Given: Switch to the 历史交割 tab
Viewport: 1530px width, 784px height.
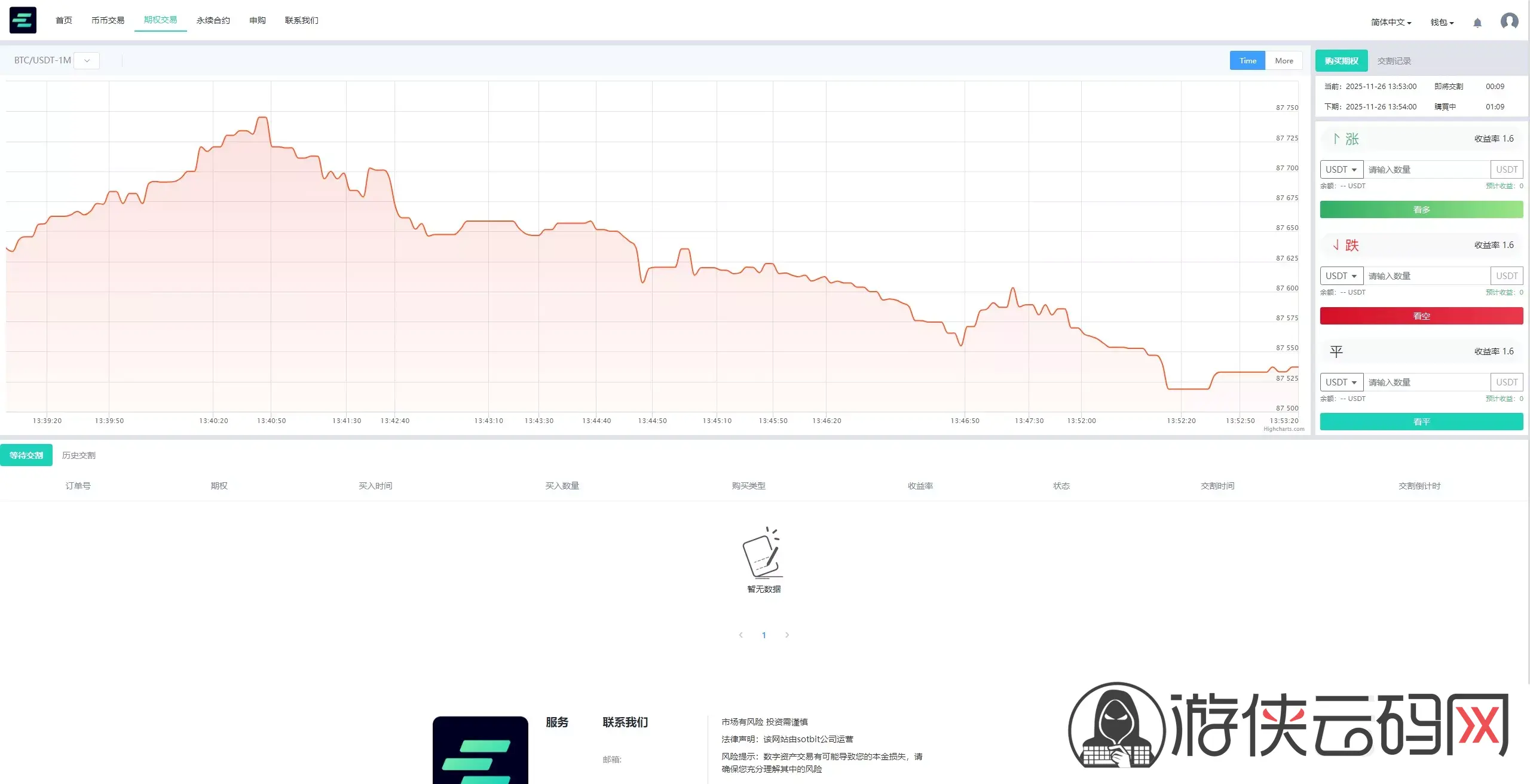Looking at the screenshot, I should click(79, 455).
